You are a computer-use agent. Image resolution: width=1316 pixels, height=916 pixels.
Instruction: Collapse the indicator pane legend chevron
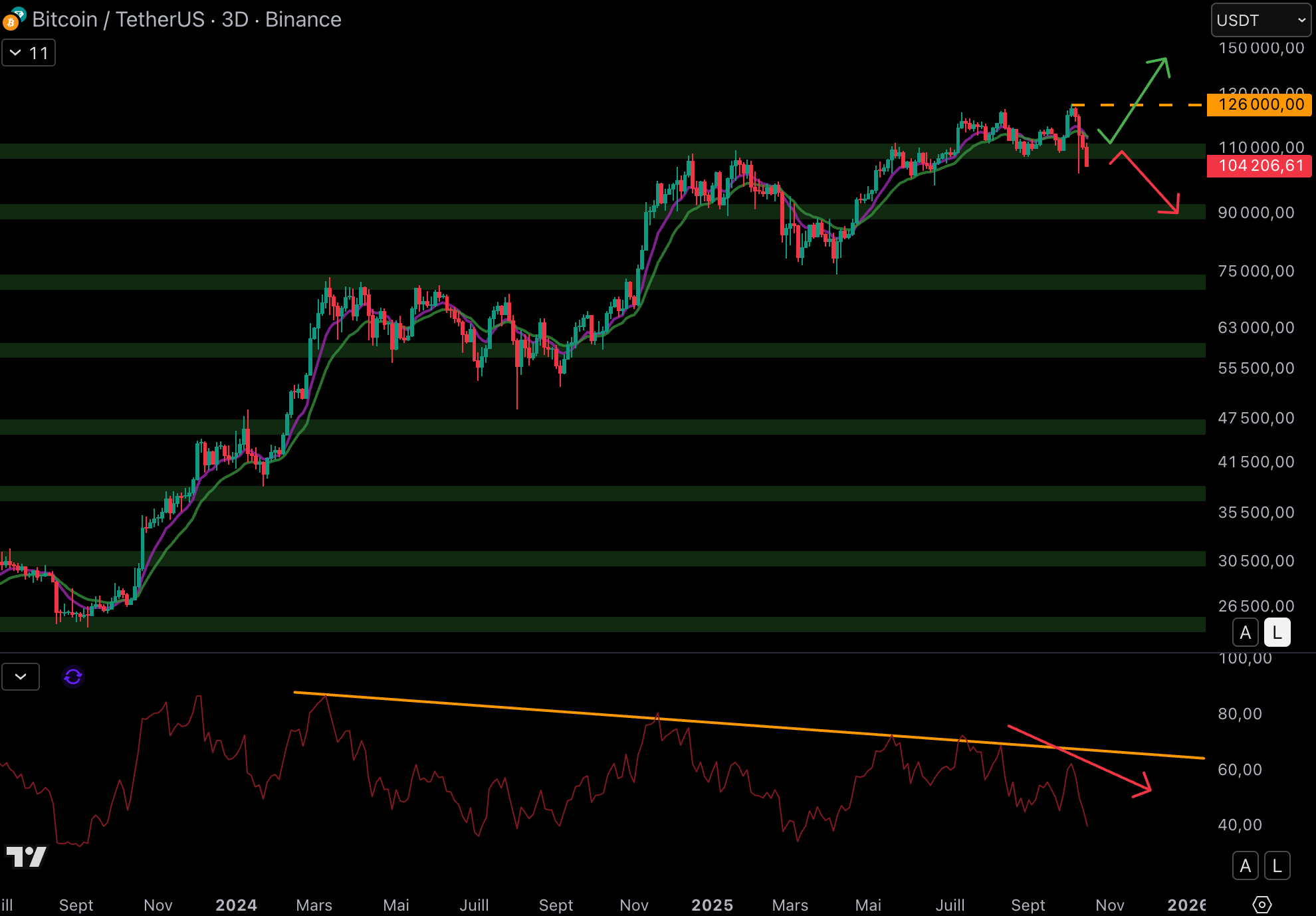coord(21,677)
